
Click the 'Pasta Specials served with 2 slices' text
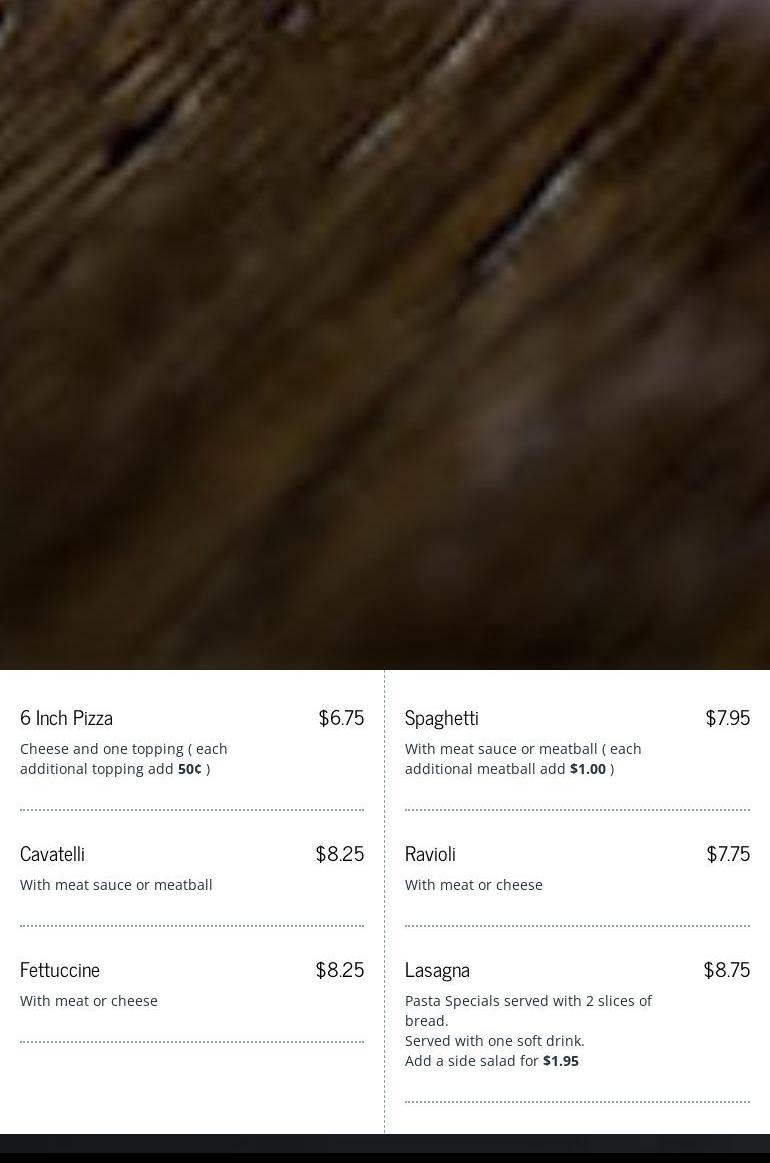coord(528,1001)
